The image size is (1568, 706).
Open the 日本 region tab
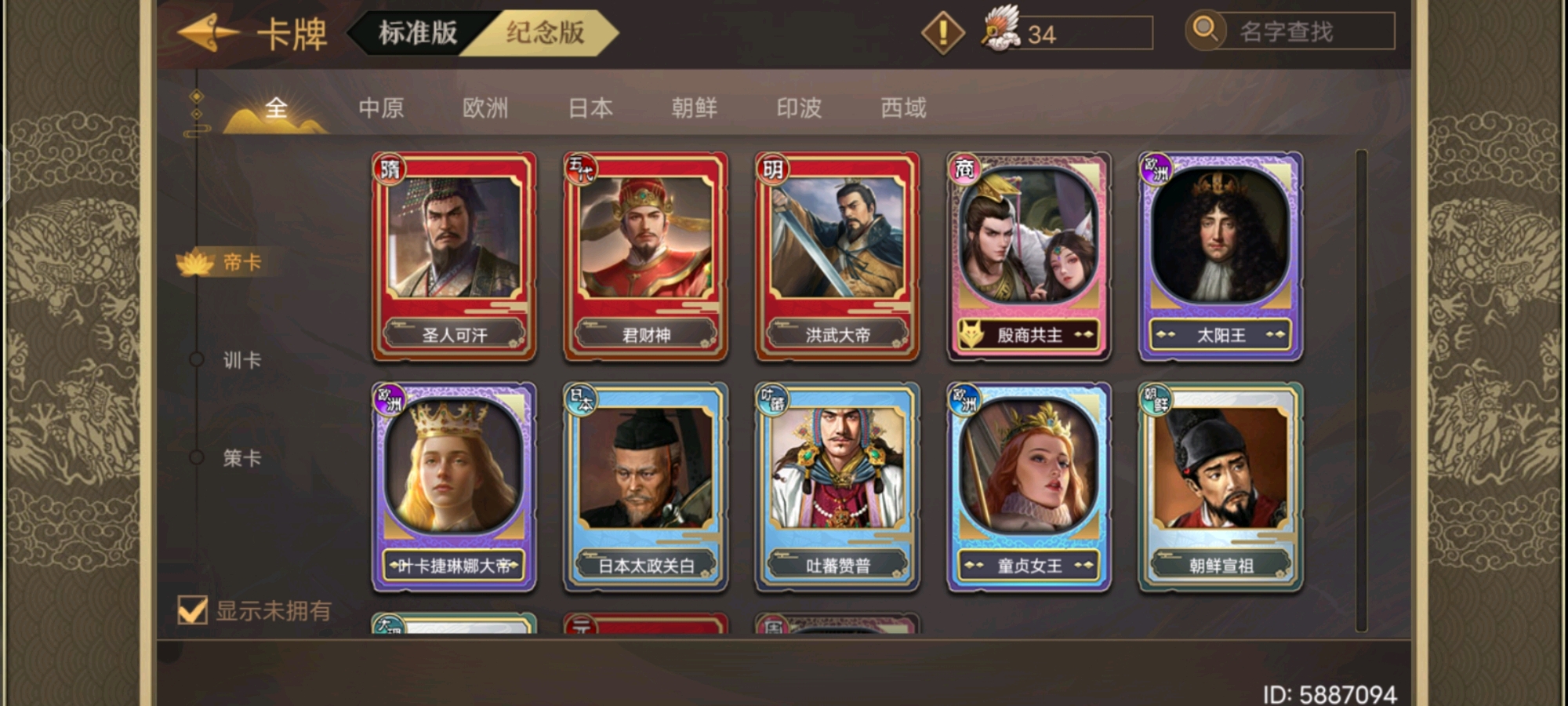coord(590,108)
